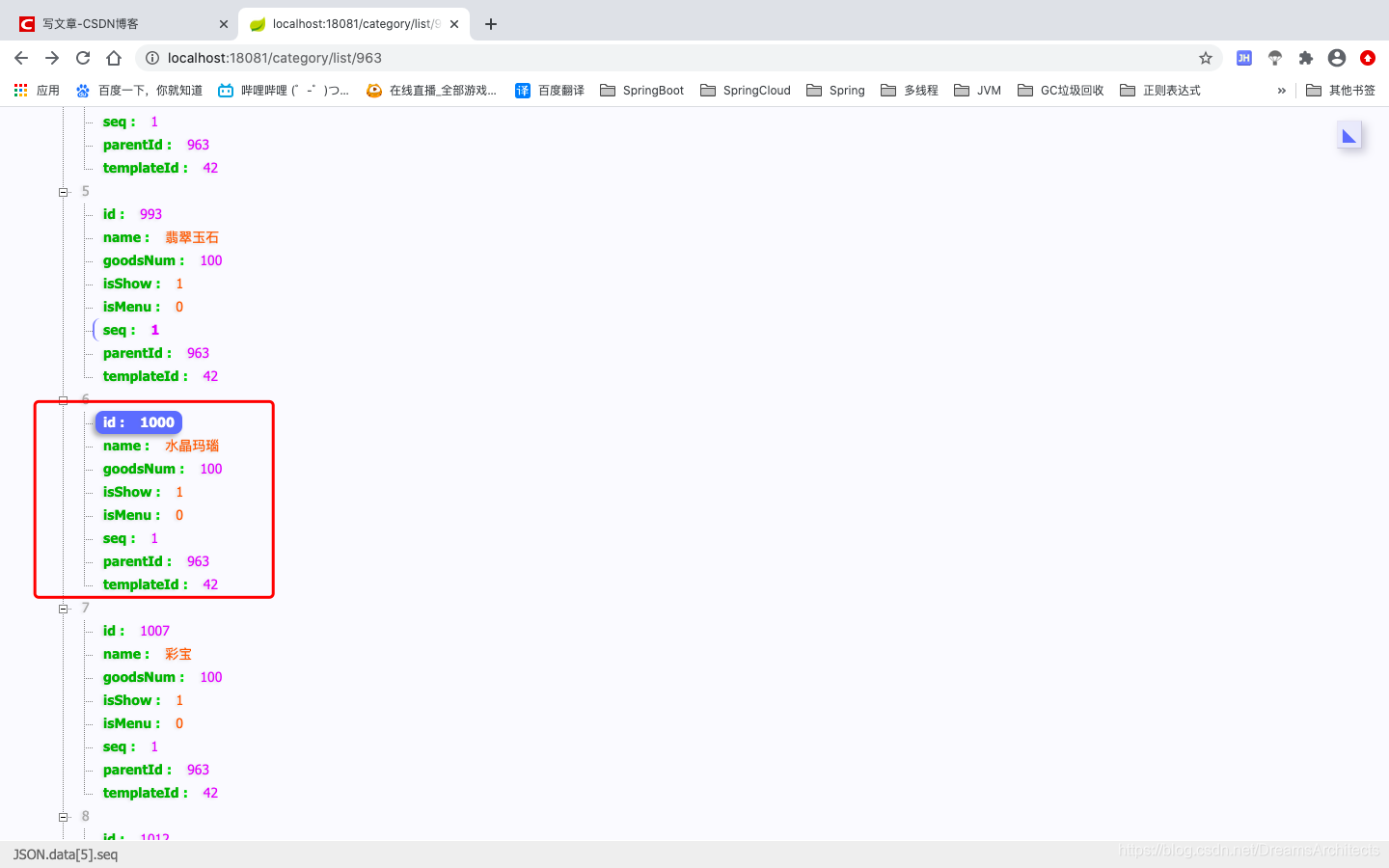Open the JVM bookmark folder
Viewport: 1389px width, 868px height.
coord(978,90)
